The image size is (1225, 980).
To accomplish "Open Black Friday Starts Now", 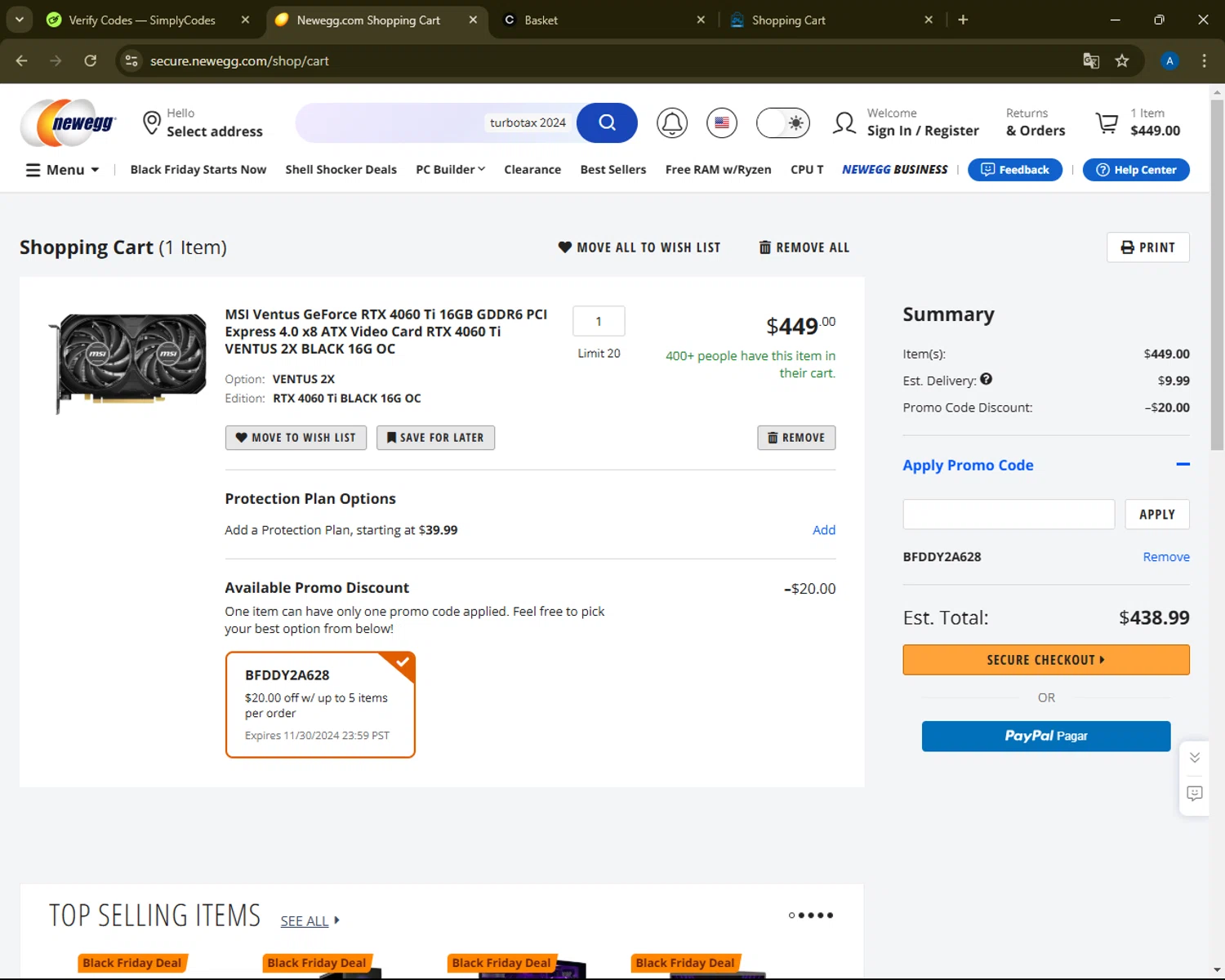I will click(198, 170).
